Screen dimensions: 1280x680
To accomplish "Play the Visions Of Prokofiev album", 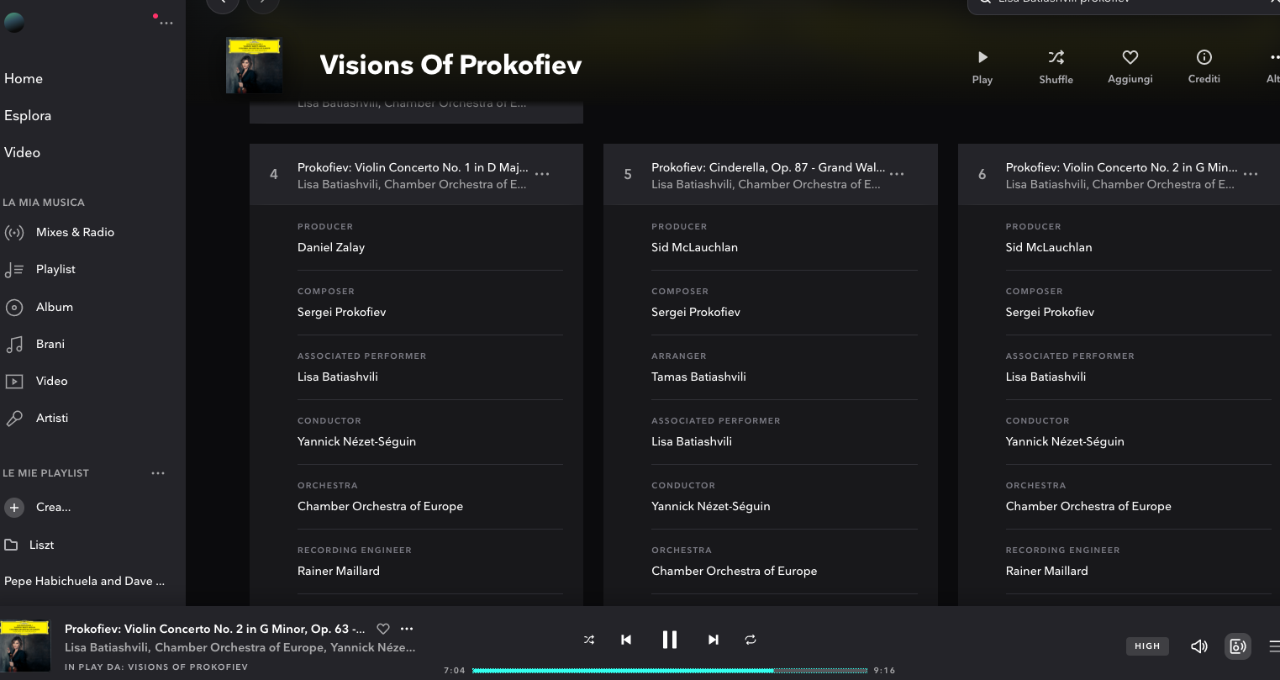I will (x=982, y=66).
